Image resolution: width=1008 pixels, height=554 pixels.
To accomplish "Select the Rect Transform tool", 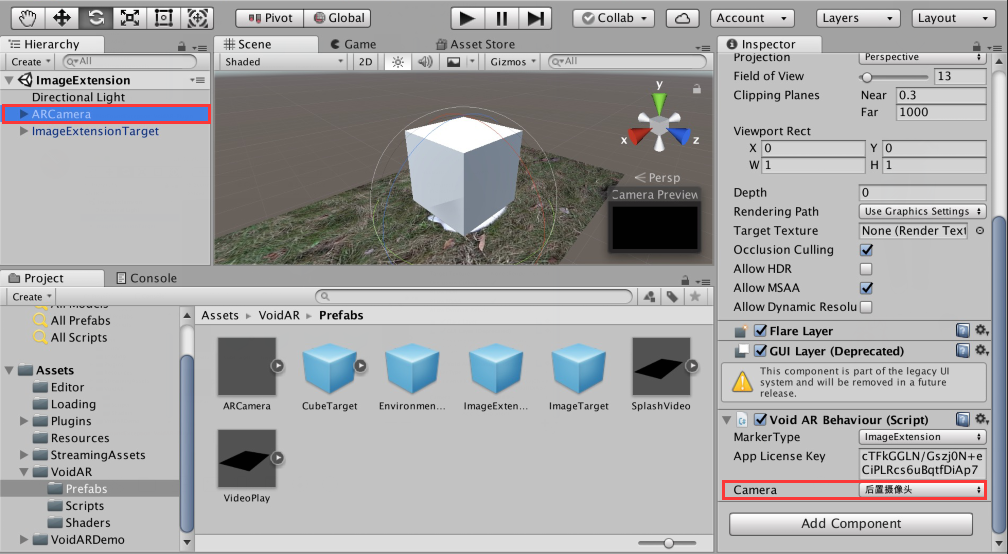I will point(163,18).
